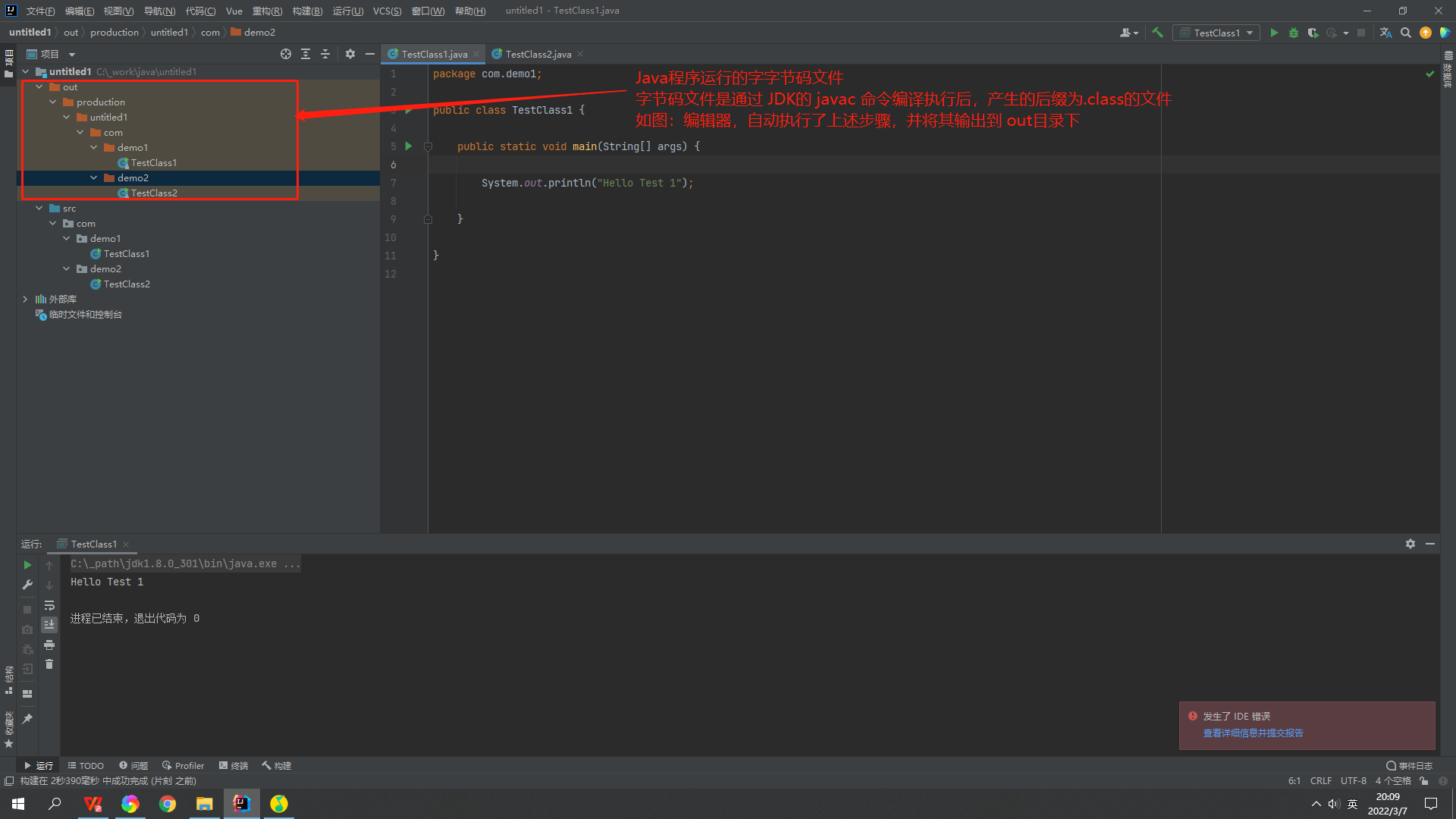
Task: Open Chrome from the Windows taskbar
Action: (x=167, y=804)
